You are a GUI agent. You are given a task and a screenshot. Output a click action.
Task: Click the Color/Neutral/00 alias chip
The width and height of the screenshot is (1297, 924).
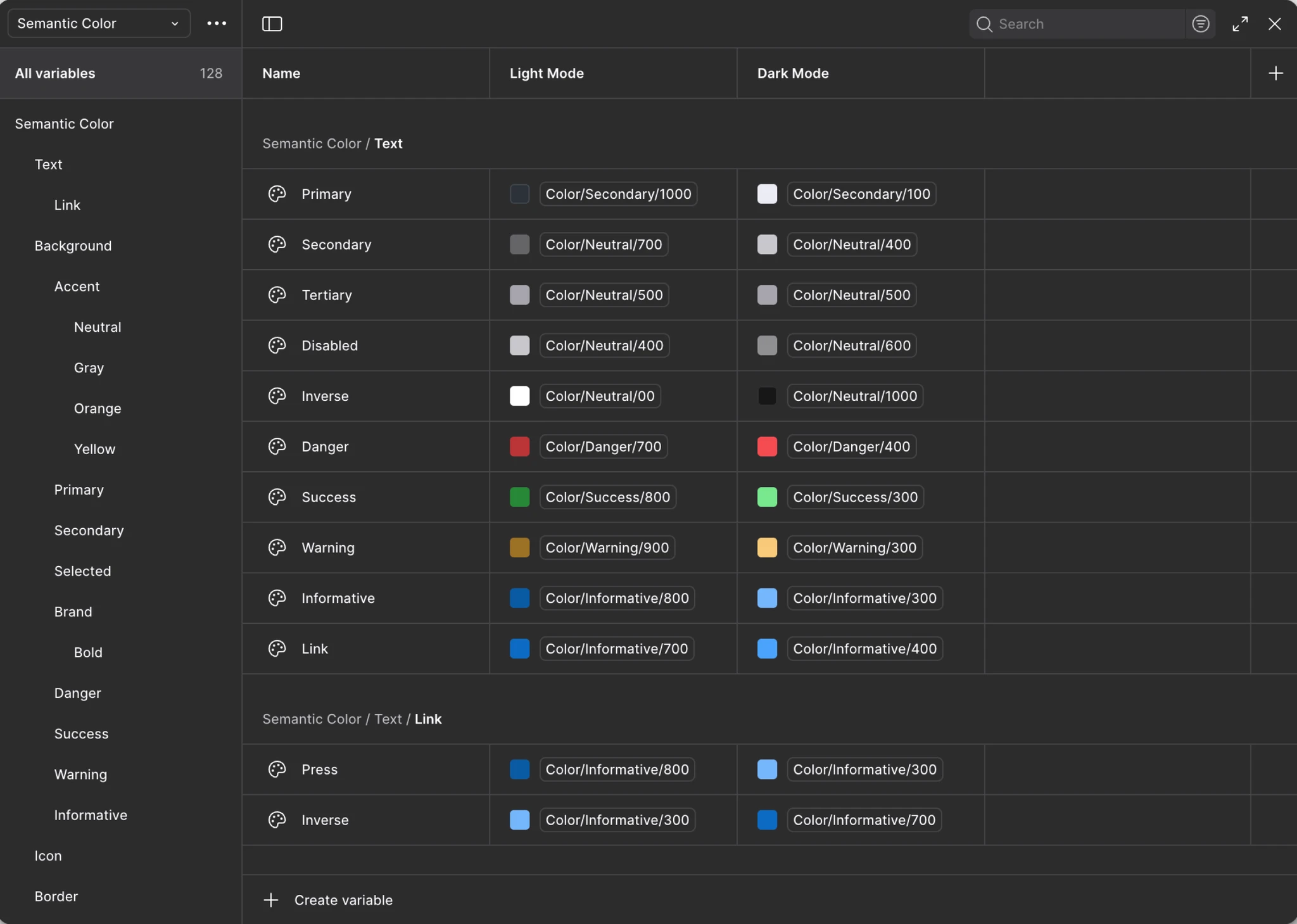(600, 396)
